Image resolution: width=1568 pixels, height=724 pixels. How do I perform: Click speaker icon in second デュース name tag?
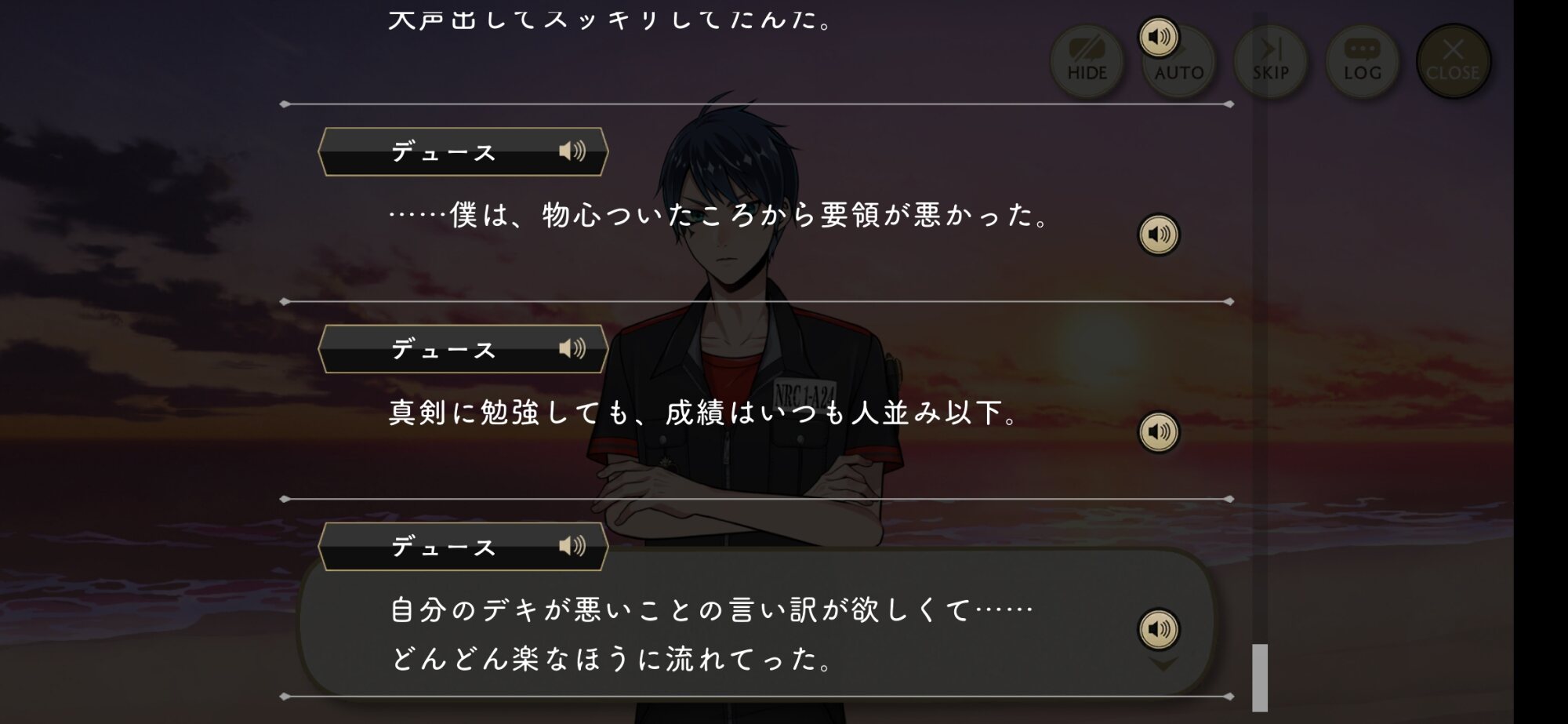coord(572,348)
